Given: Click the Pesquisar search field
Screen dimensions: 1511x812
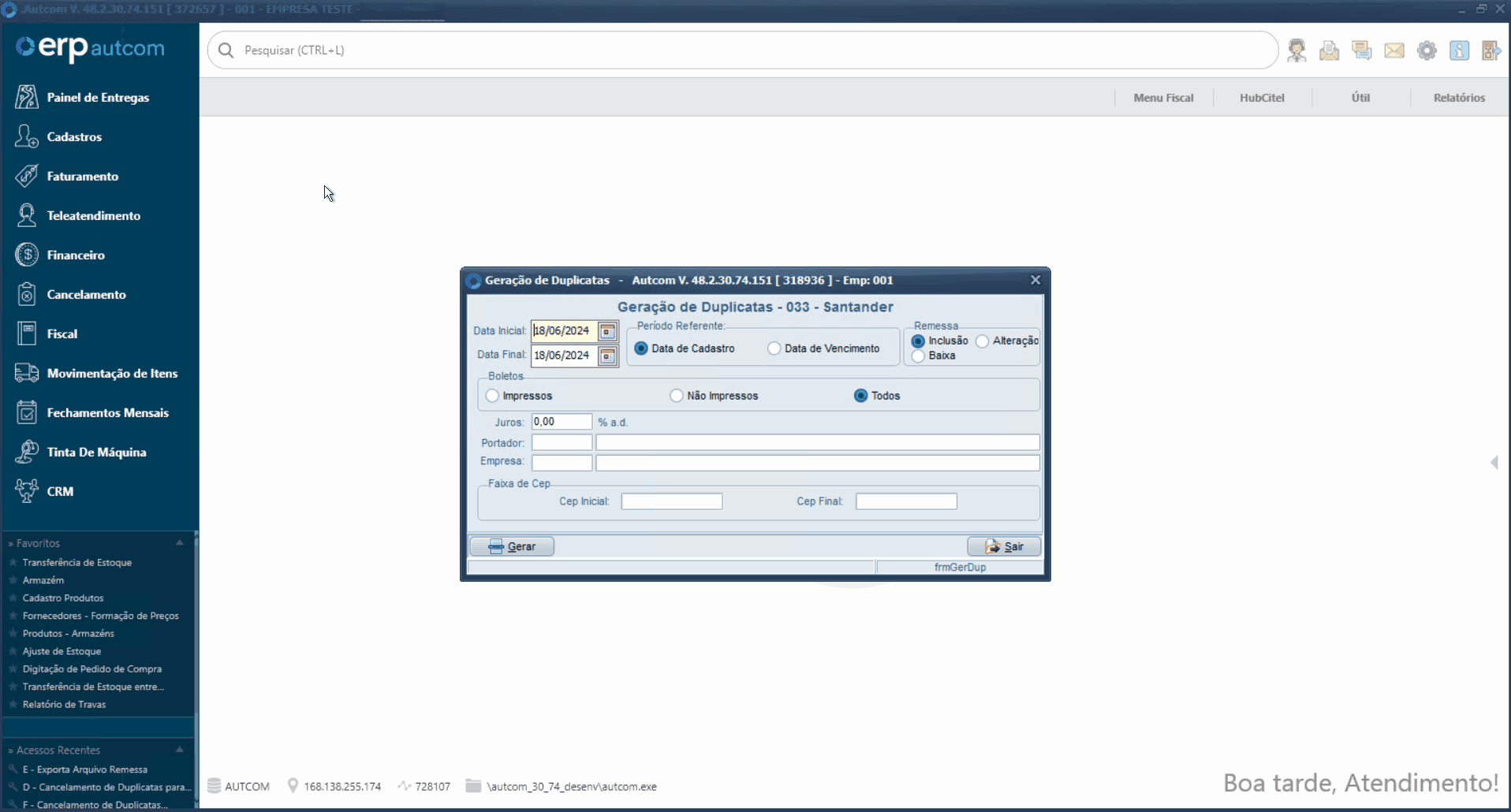Looking at the screenshot, I should [x=741, y=50].
